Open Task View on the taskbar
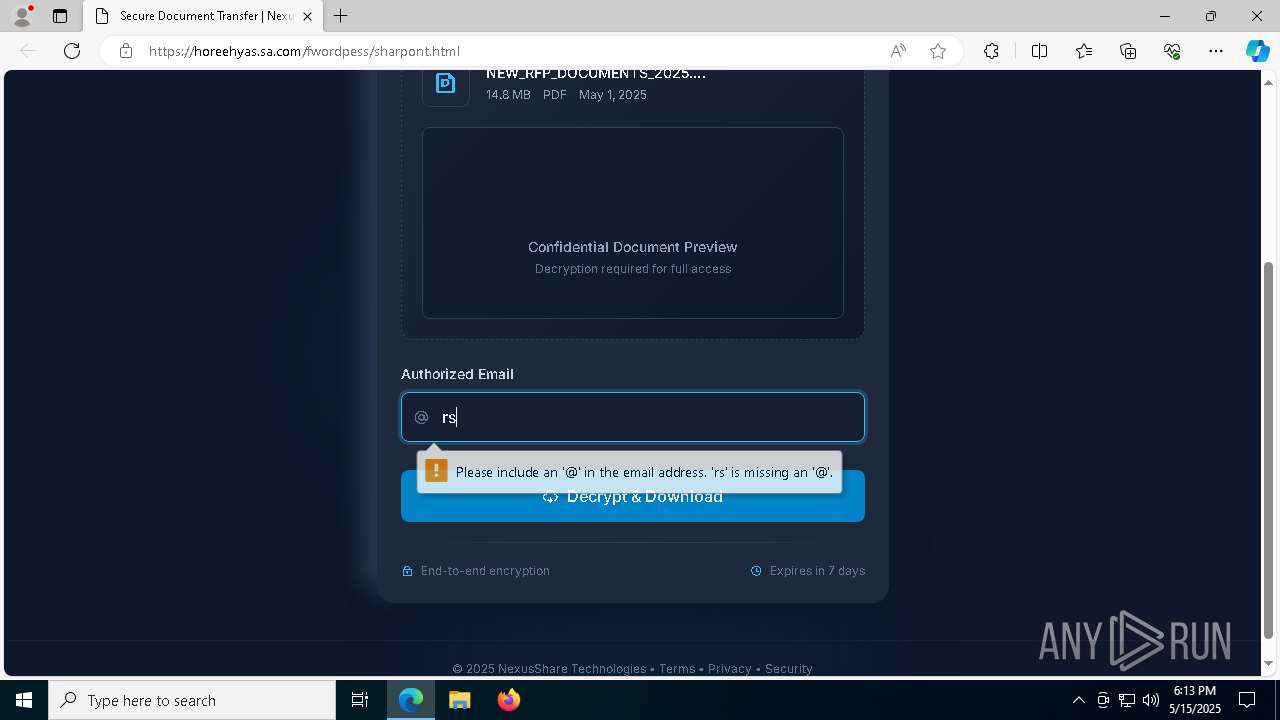1280x720 pixels. pos(360,700)
